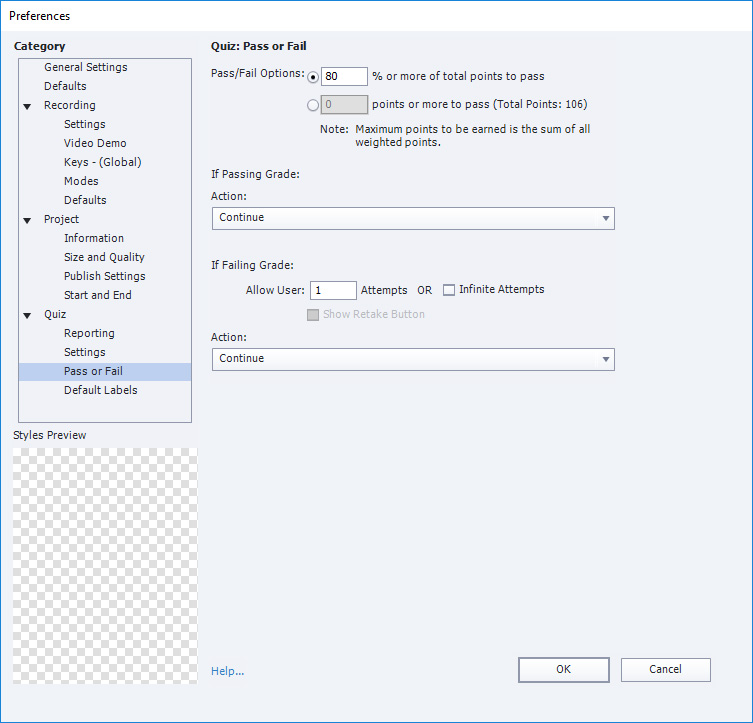
Task: Collapse the Recording category tree
Action: [27, 106]
